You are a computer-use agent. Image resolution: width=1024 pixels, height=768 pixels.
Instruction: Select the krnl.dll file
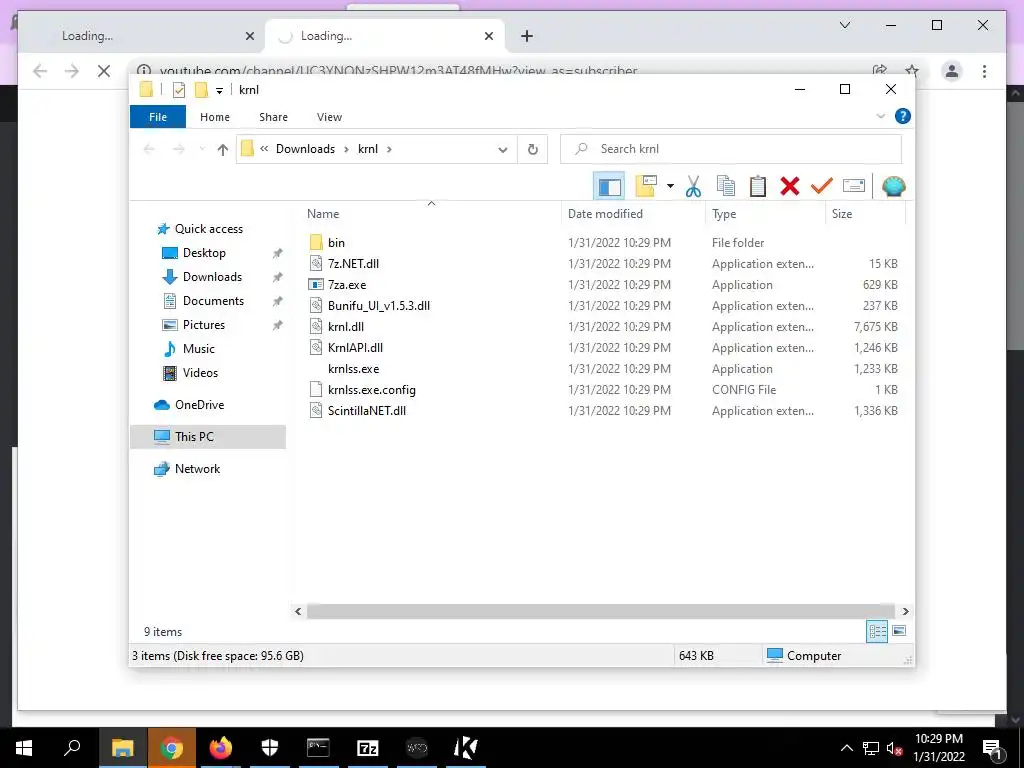click(346, 327)
